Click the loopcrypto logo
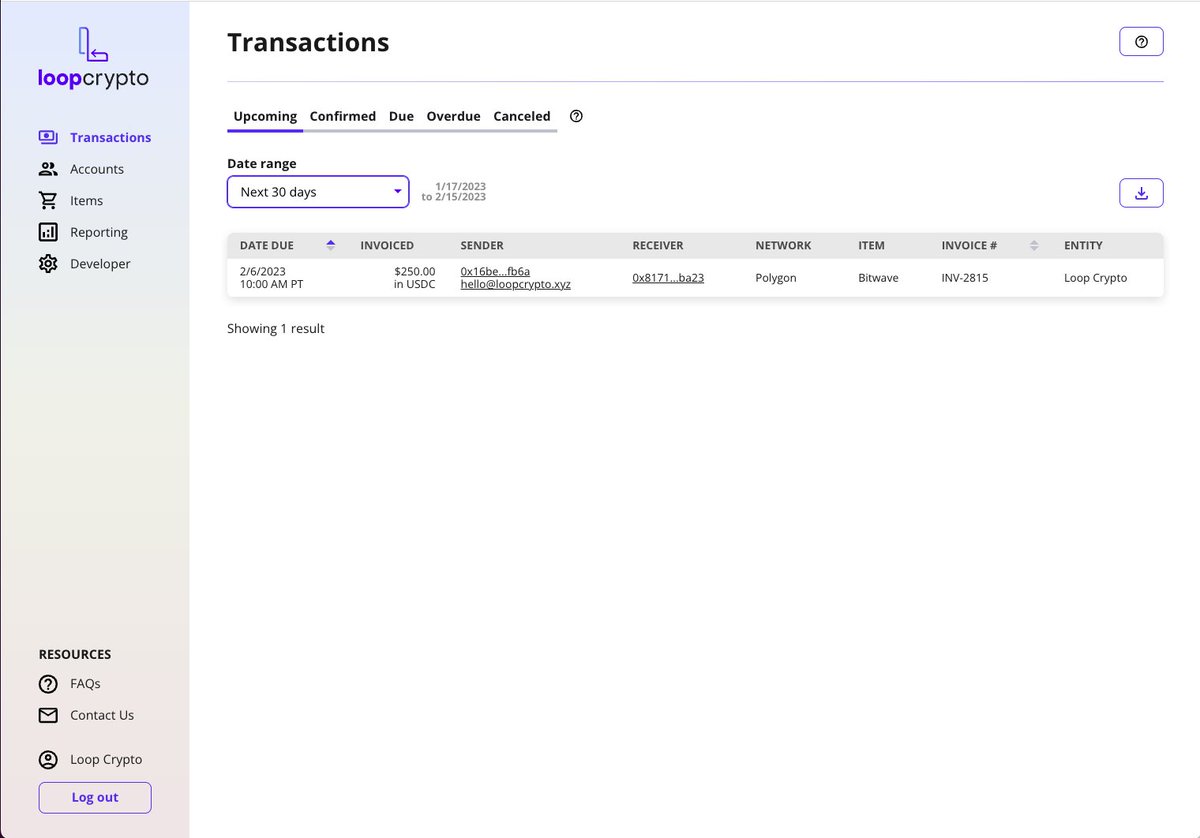1200x838 pixels. point(93,57)
